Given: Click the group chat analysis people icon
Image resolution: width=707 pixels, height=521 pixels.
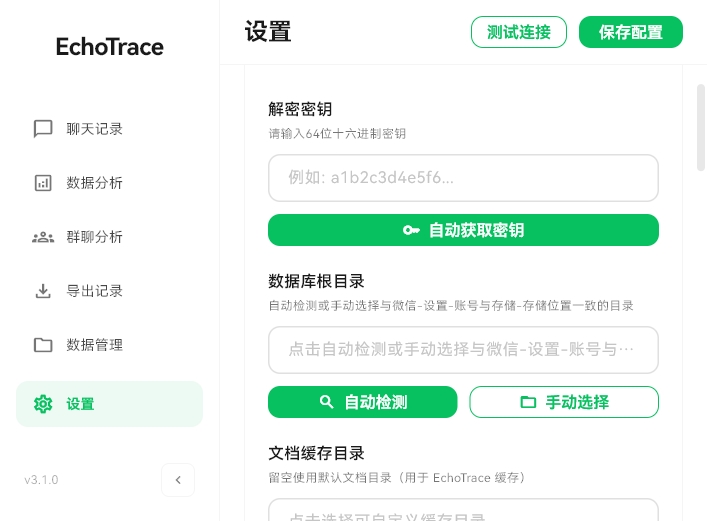Looking at the screenshot, I should click(x=43, y=237).
